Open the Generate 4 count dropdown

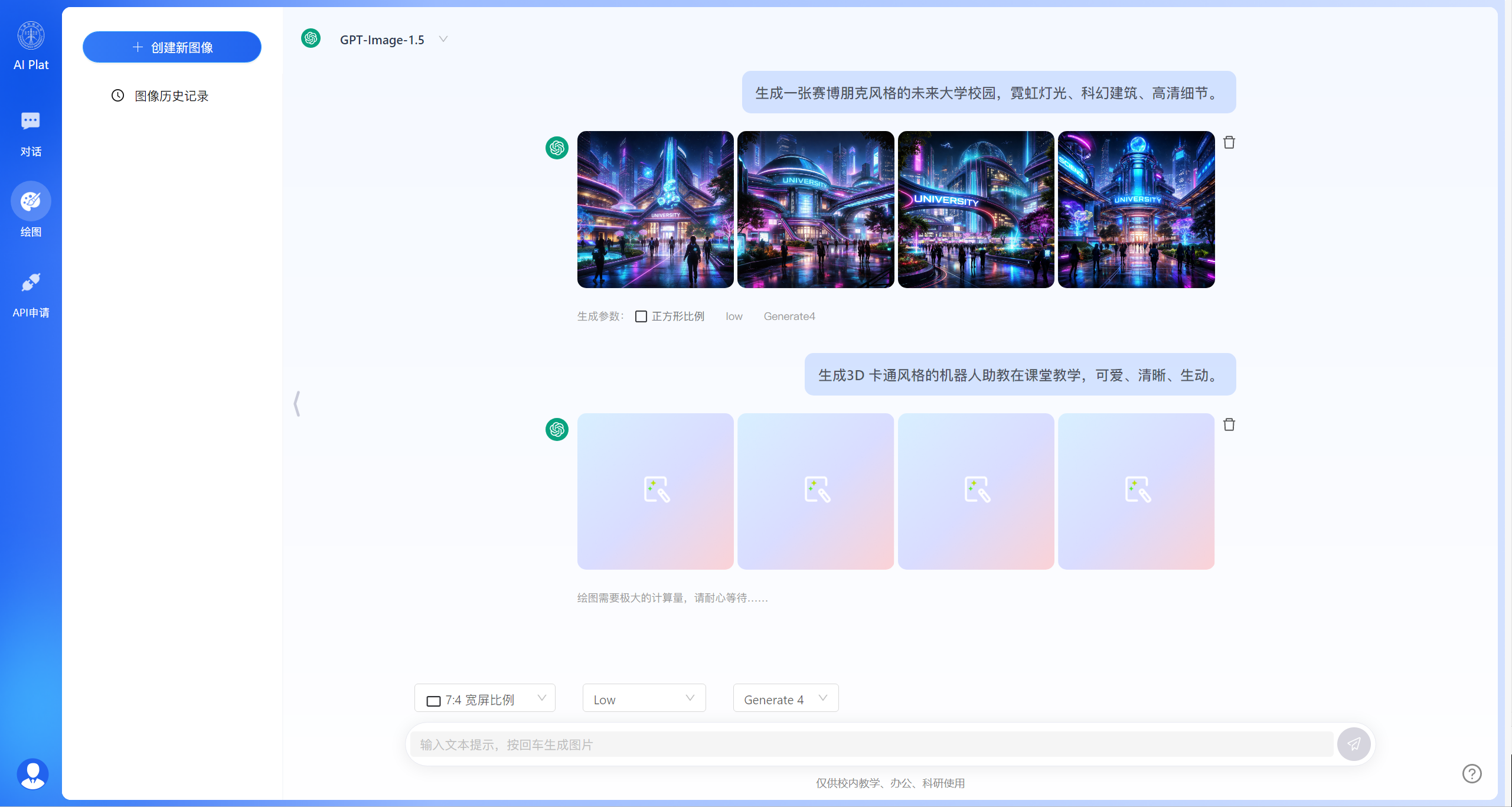785,699
